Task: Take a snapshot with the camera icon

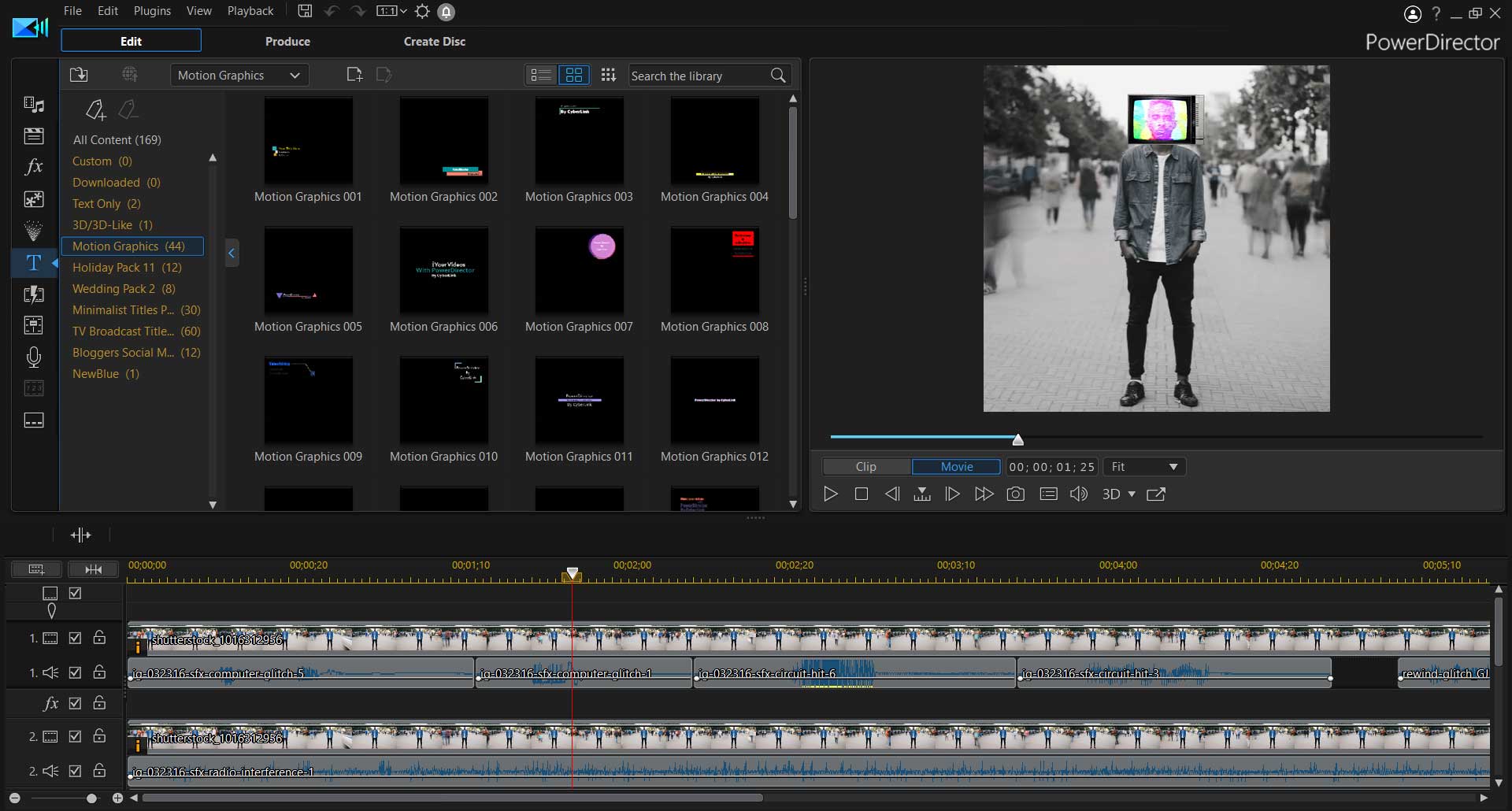Action: click(x=1016, y=494)
